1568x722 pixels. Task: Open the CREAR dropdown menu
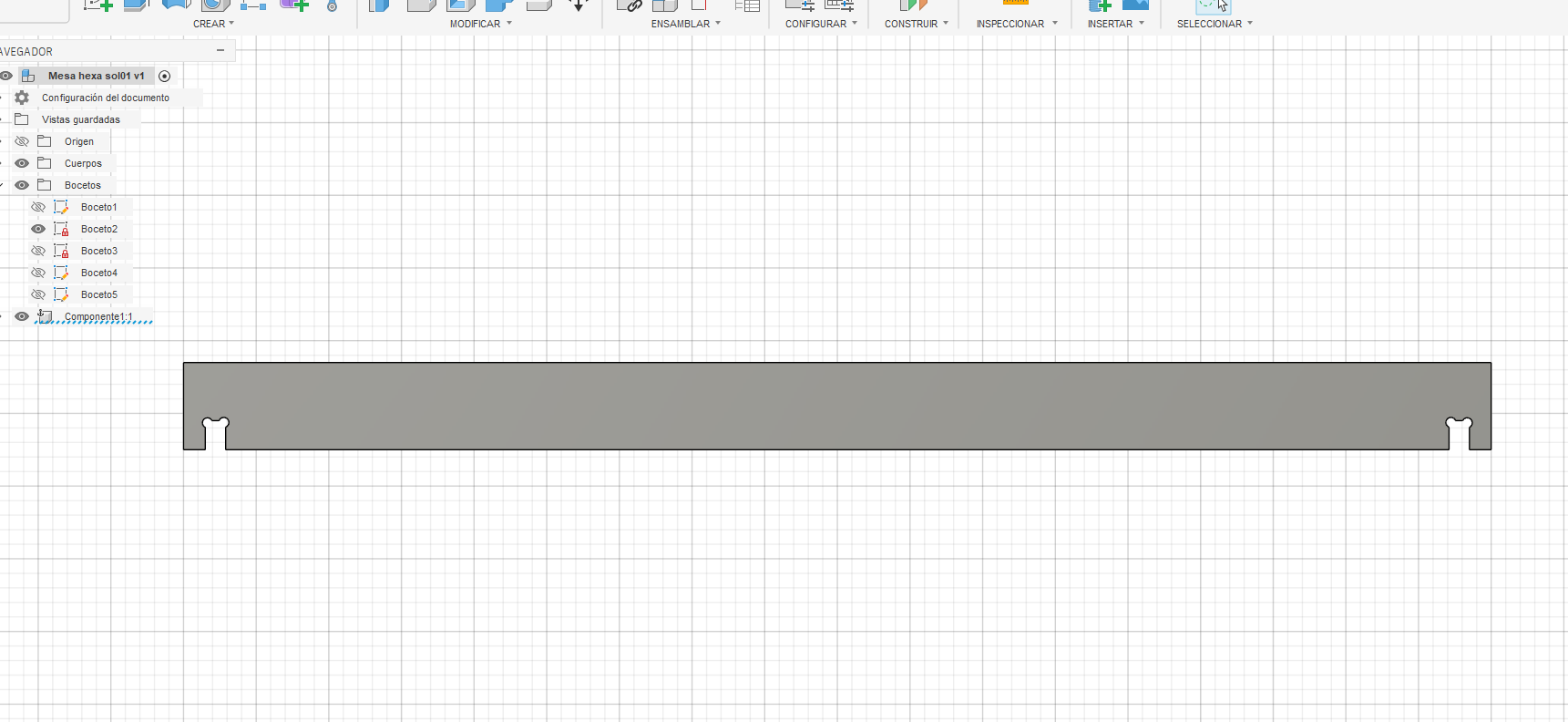click(213, 24)
